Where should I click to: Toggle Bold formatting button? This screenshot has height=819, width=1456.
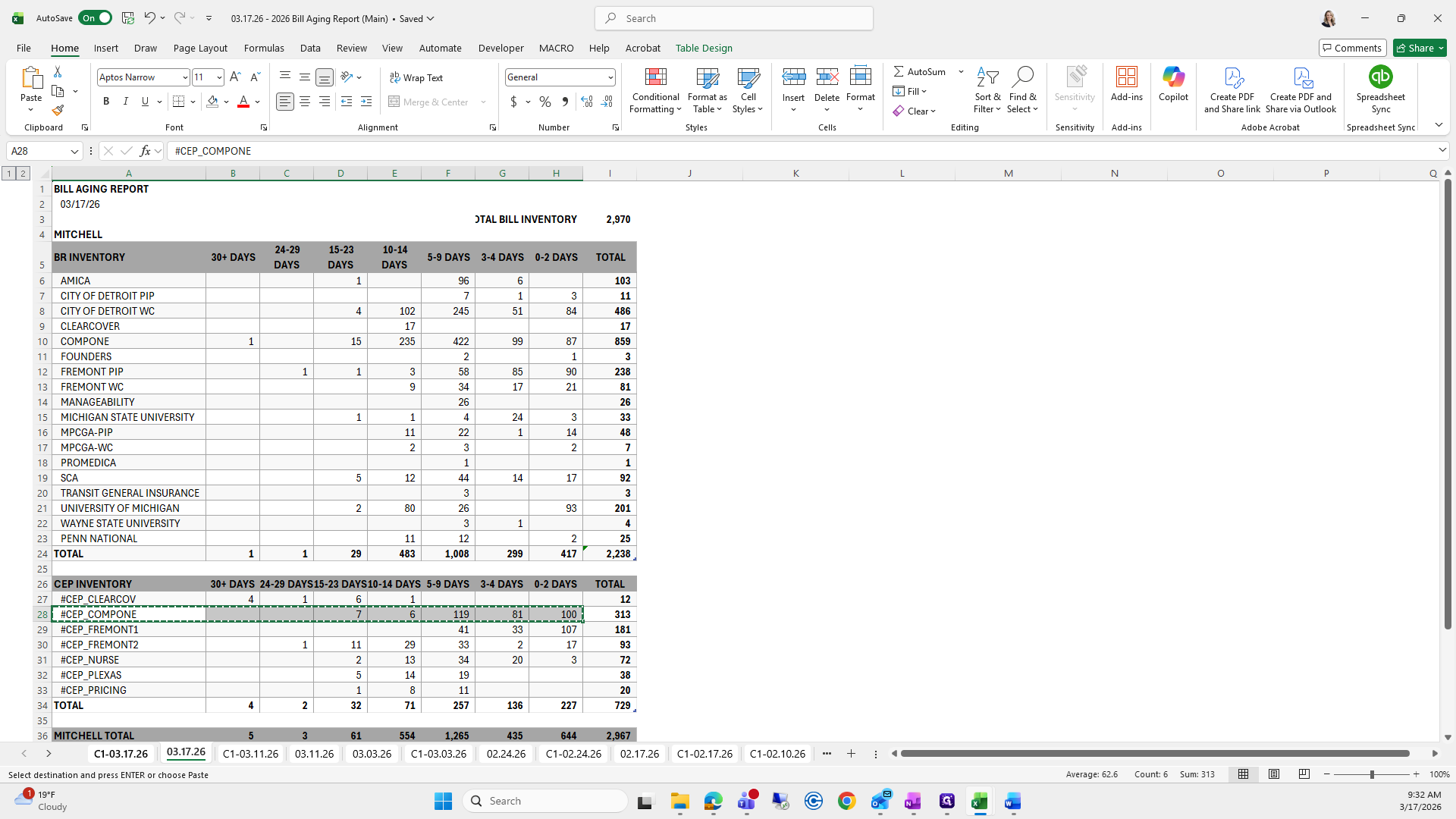coord(106,102)
